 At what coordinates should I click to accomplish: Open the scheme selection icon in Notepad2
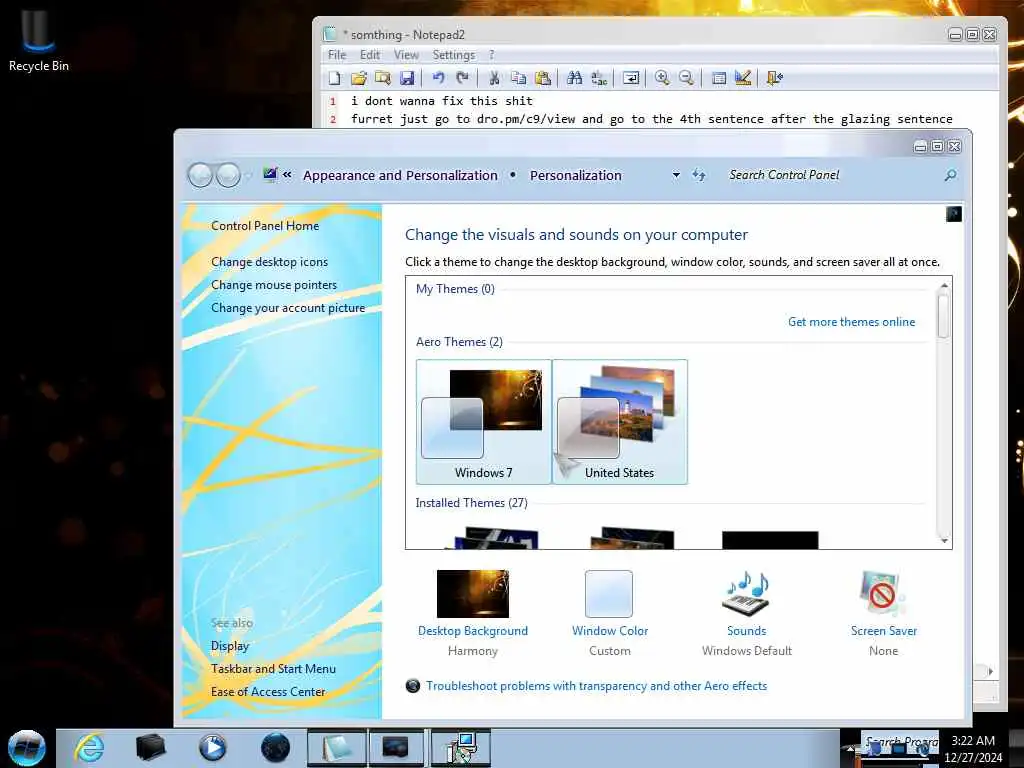click(718, 78)
